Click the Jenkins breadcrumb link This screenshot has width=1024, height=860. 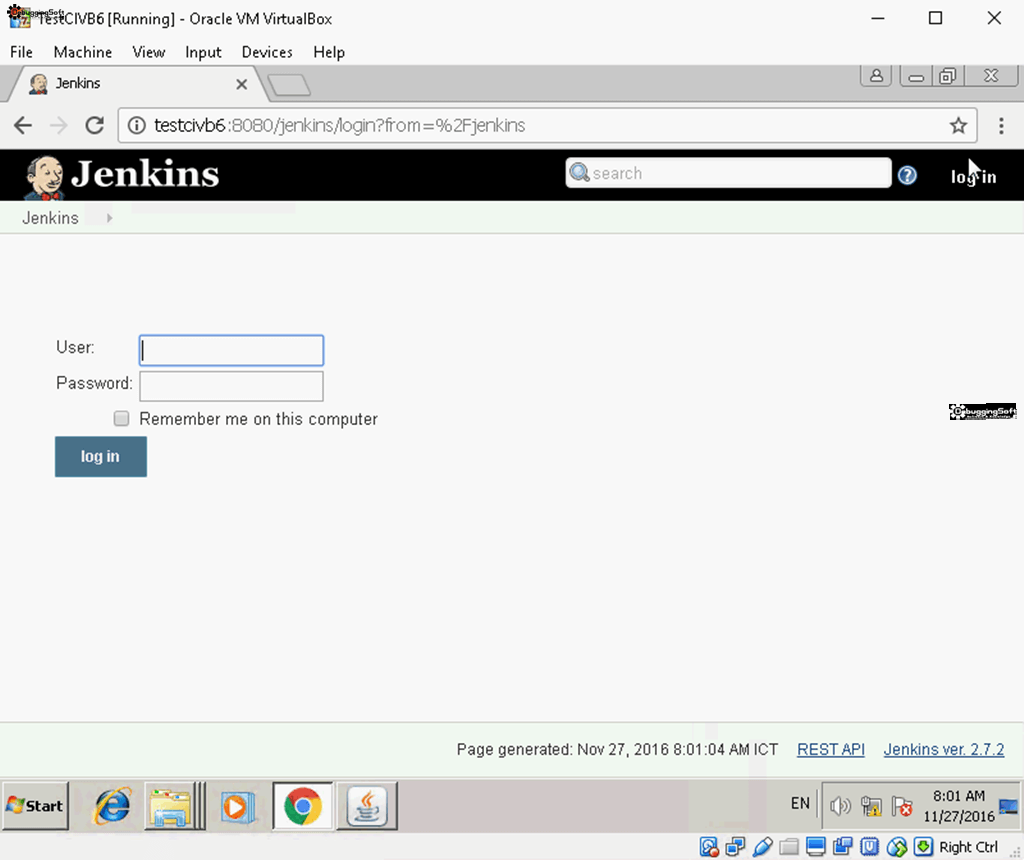coord(50,218)
